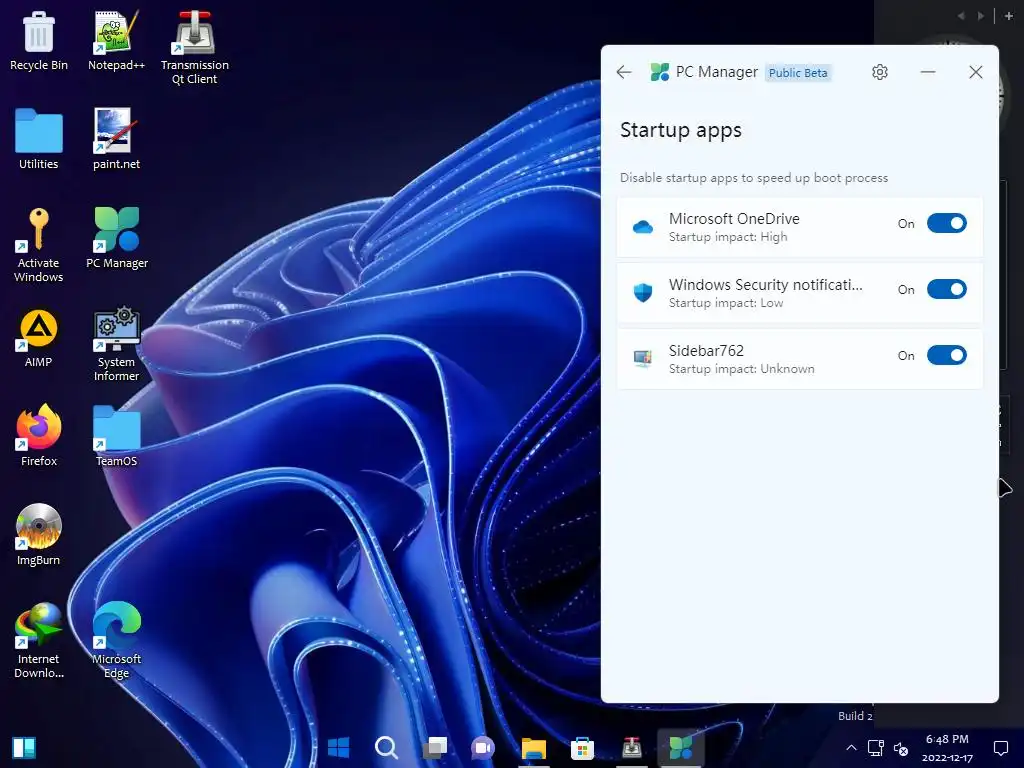This screenshot has height=768, width=1024.
Task: Open Notepad++ desktop shortcut
Action: (116, 40)
